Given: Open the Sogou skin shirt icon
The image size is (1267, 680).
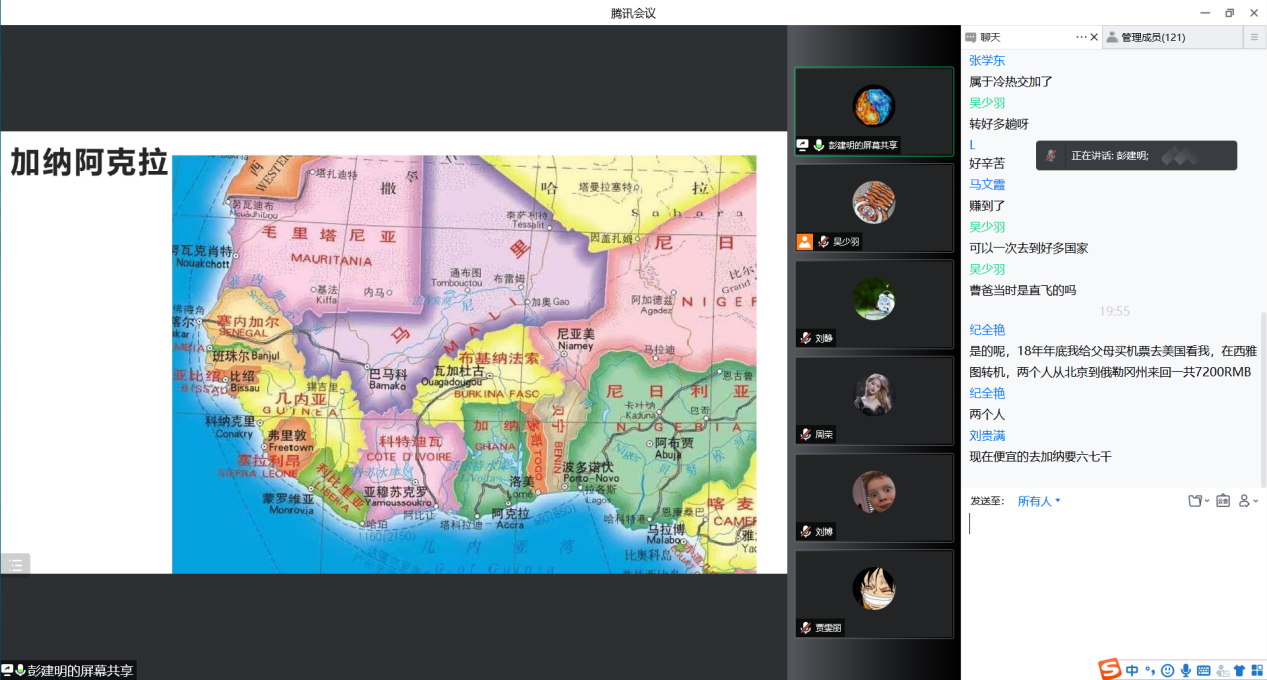Looking at the screenshot, I should point(1240,670).
